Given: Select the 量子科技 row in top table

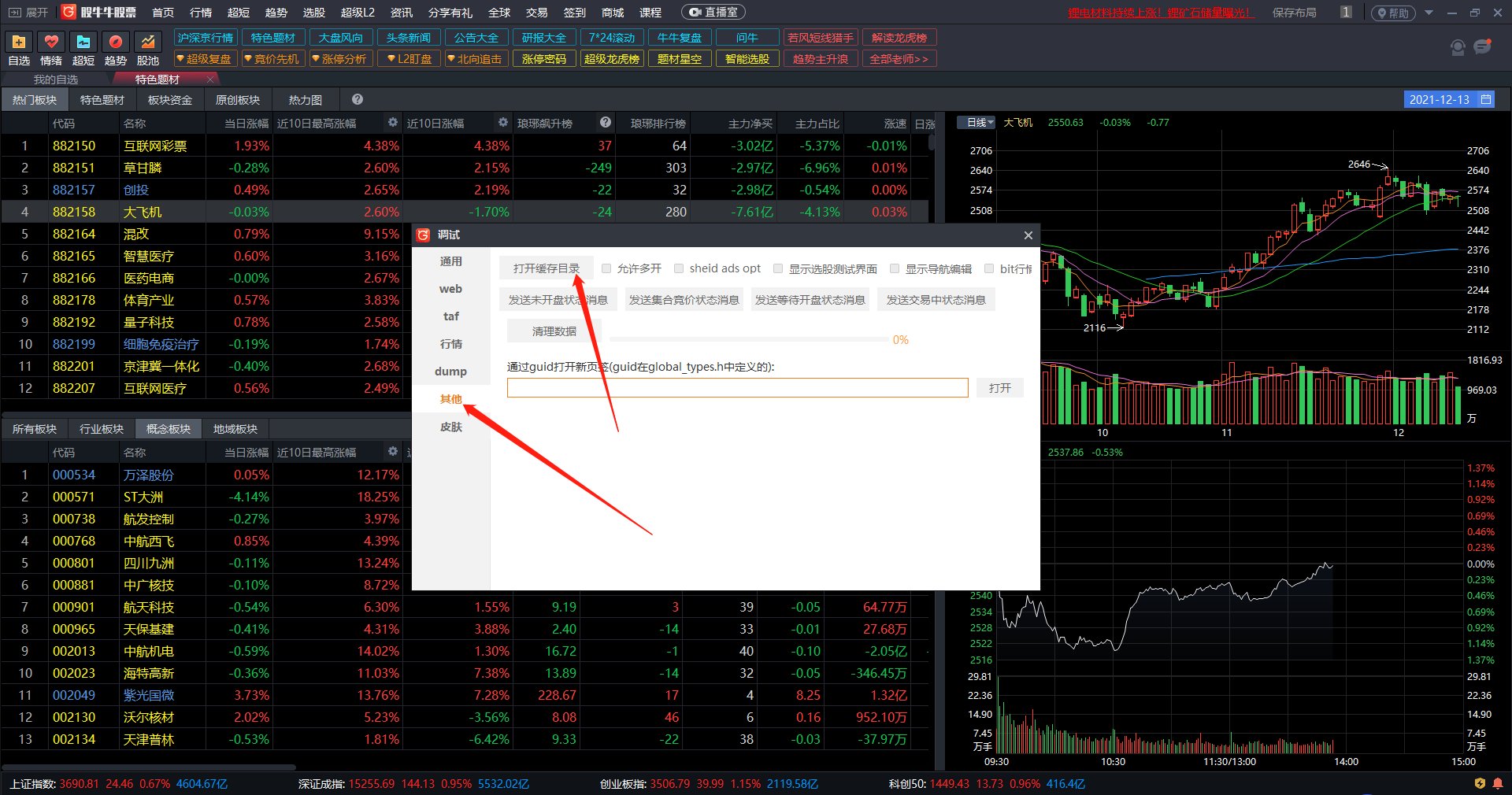Looking at the screenshot, I should 465,322.
